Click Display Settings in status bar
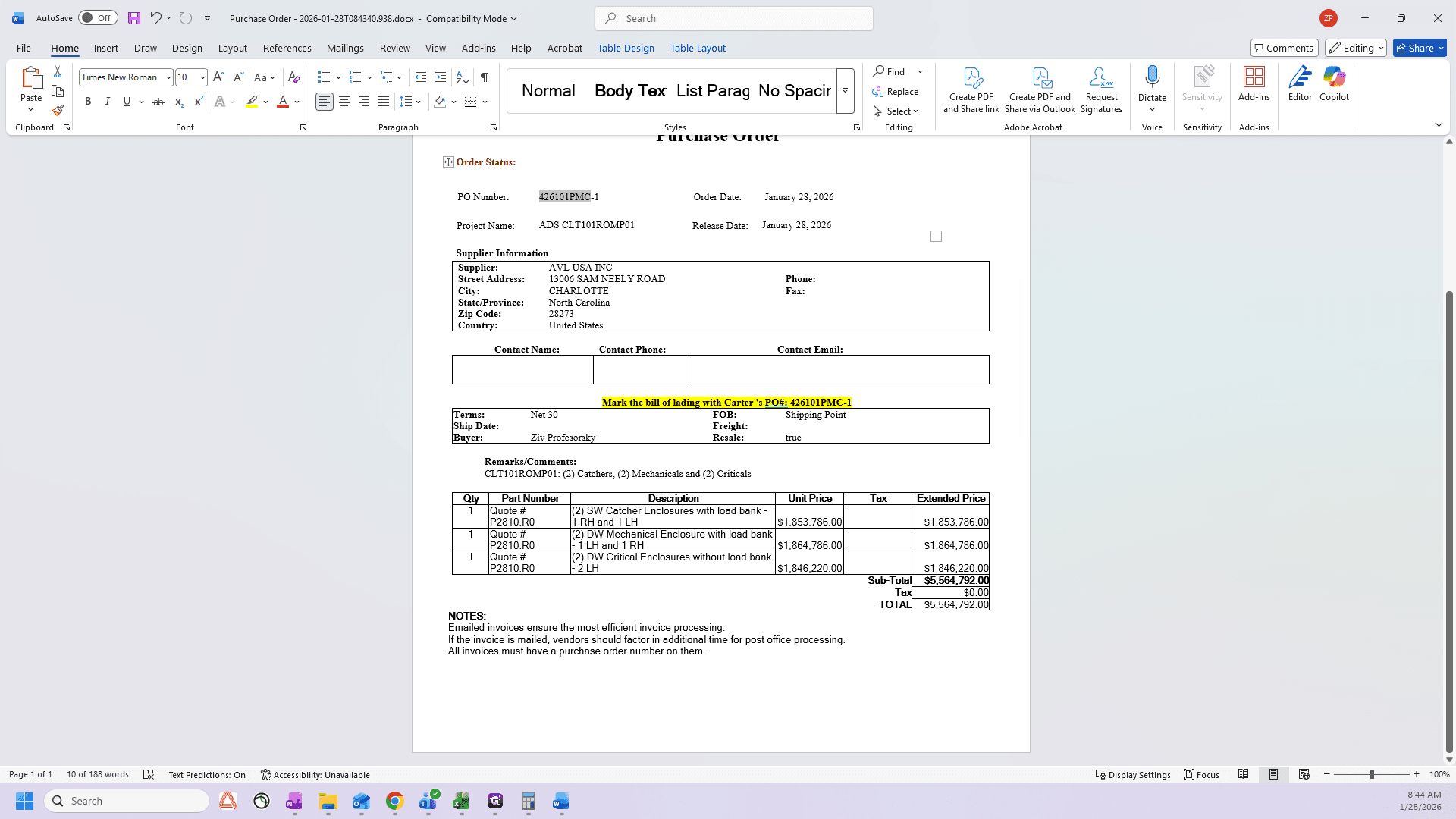1456x819 pixels. click(x=1133, y=774)
